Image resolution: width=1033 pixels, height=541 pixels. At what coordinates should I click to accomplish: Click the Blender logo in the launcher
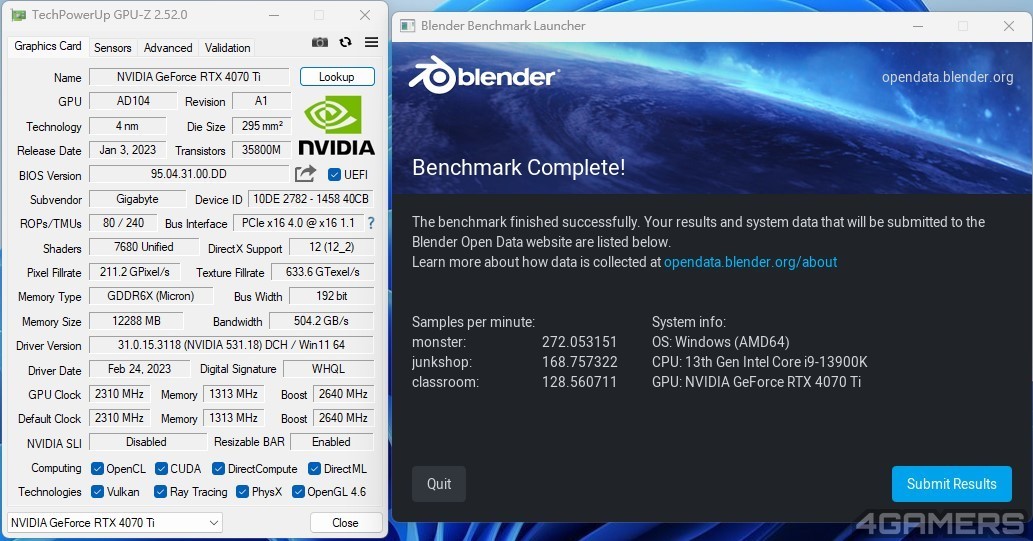pyautogui.click(x=484, y=76)
